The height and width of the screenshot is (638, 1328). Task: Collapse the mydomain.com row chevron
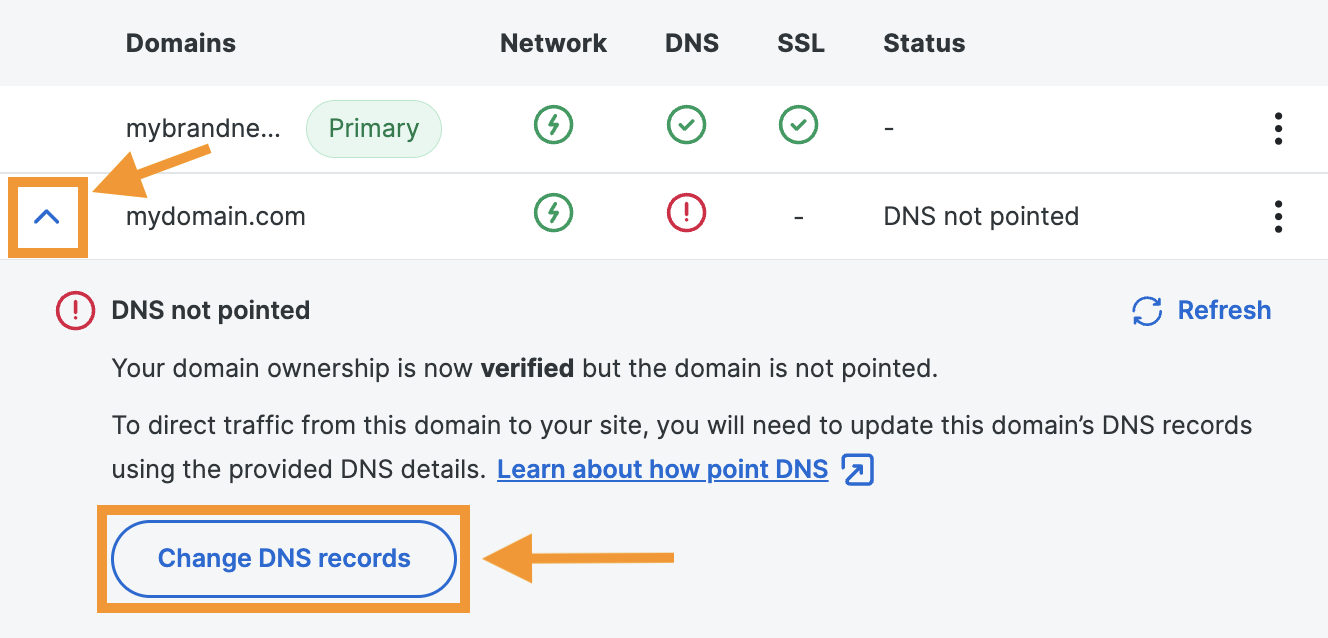click(47, 216)
